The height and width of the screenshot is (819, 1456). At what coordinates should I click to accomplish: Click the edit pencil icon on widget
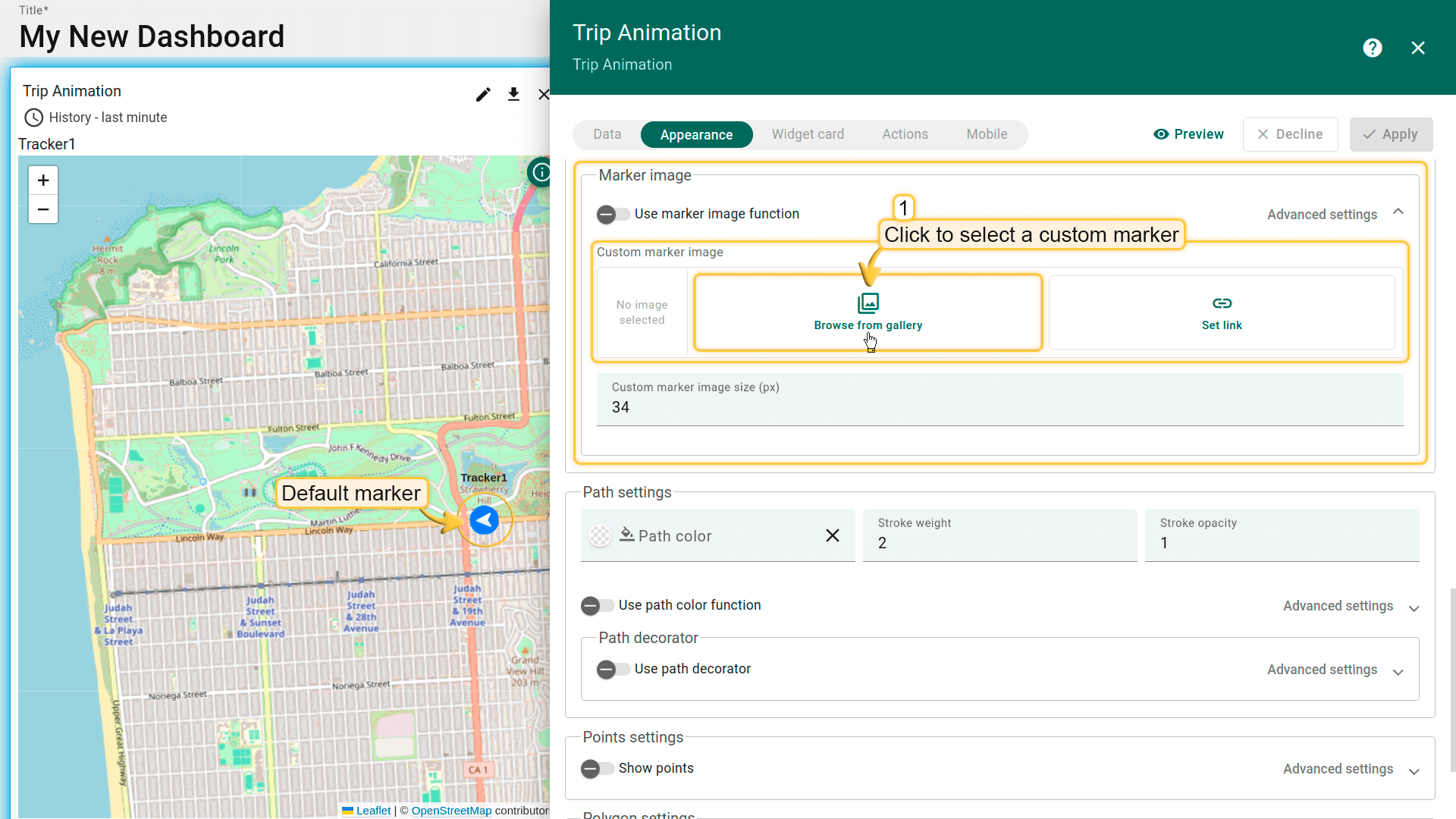[483, 94]
